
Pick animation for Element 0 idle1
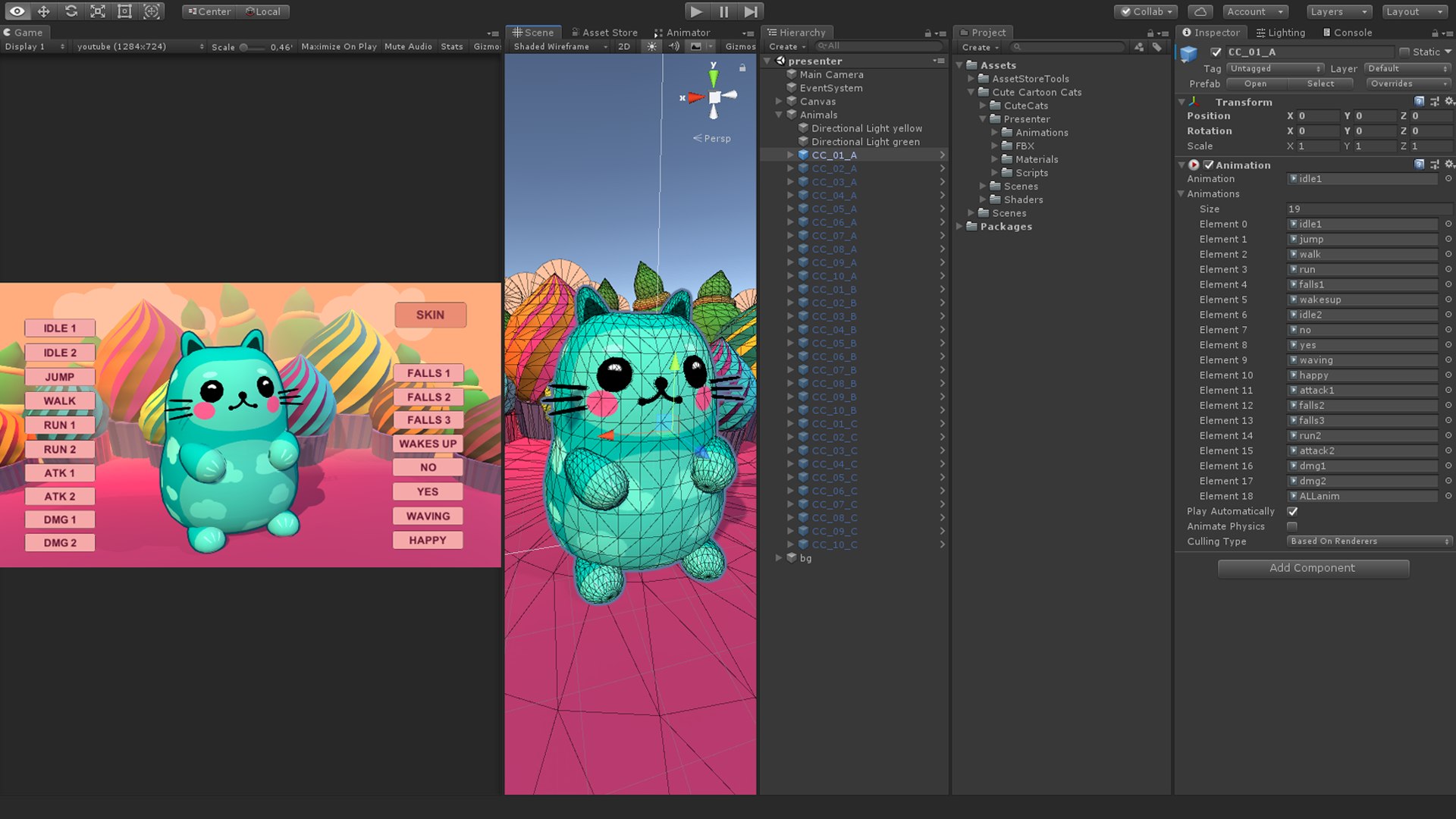1448,224
